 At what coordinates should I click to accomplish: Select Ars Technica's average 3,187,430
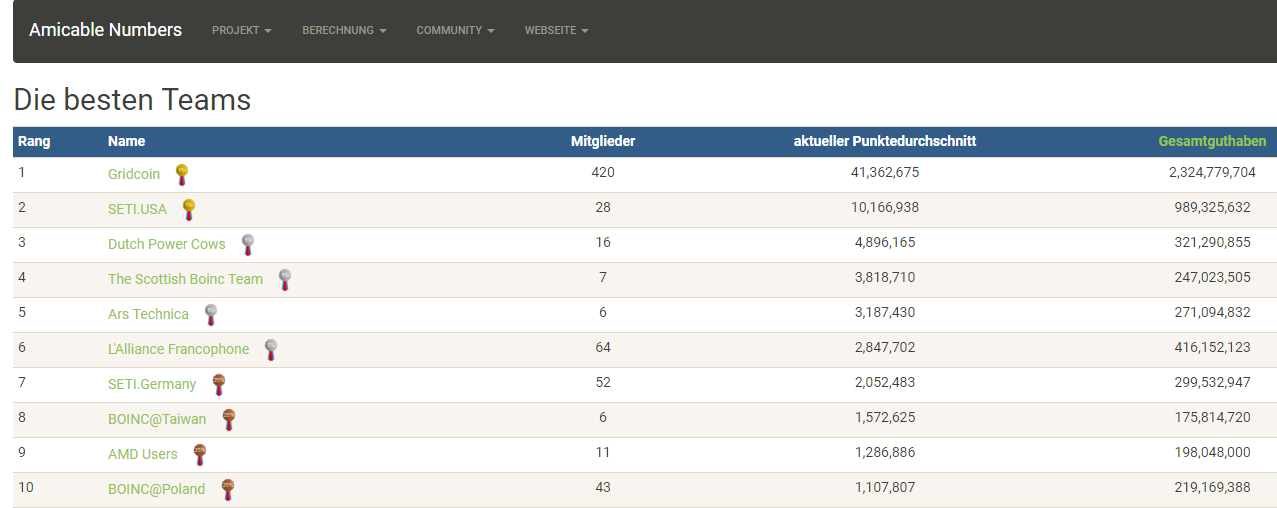[885, 312]
